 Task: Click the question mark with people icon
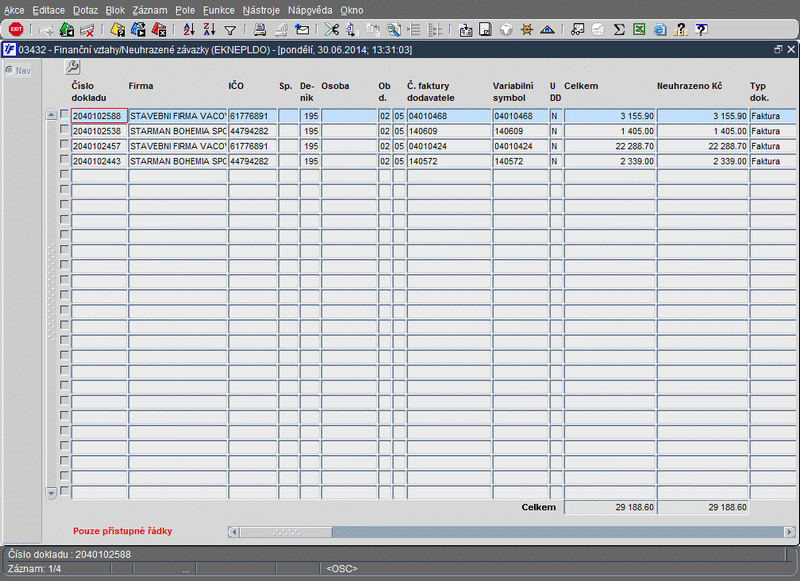[681, 30]
